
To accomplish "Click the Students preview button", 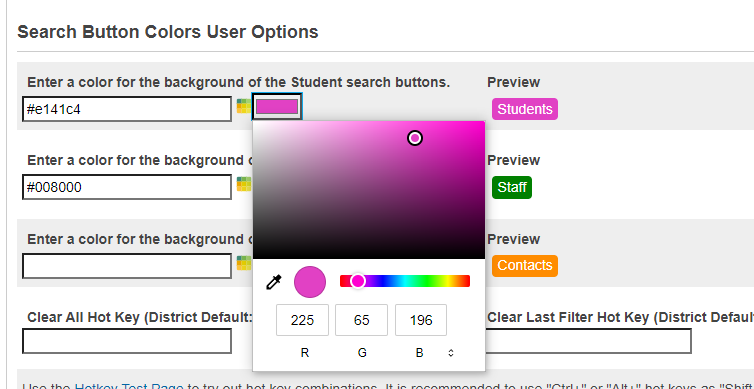I will click(x=525, y=109).
